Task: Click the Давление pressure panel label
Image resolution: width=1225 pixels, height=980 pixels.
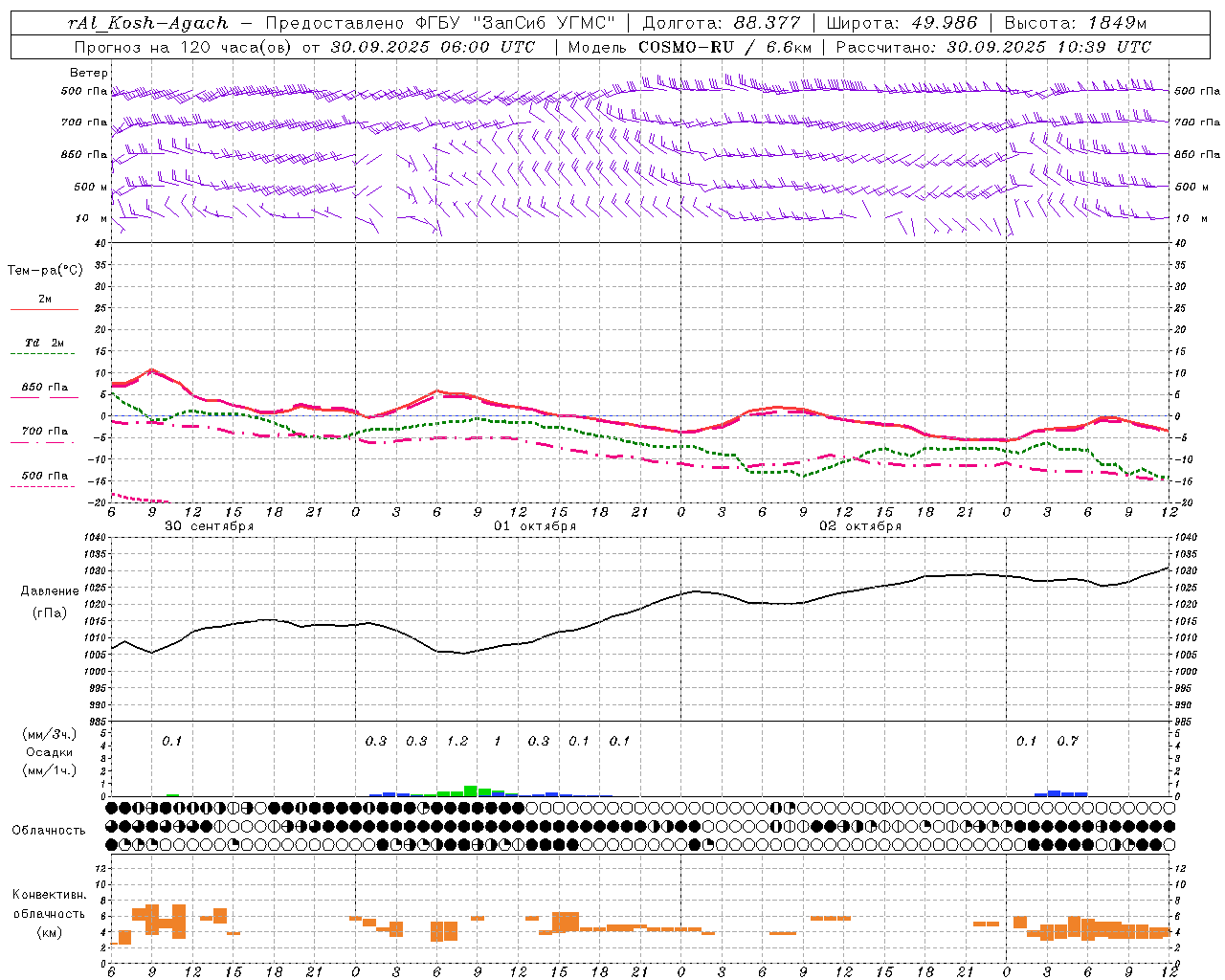Action: 50,591
